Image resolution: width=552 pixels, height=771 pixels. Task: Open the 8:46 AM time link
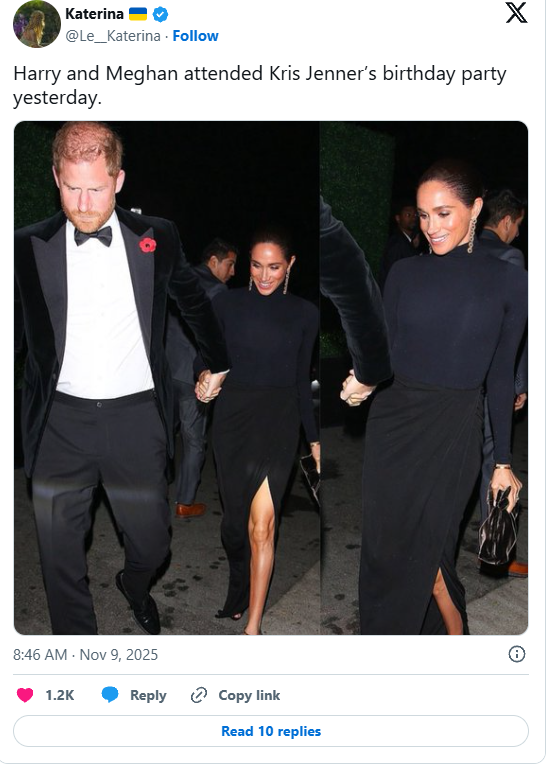(x=40, y=655)
